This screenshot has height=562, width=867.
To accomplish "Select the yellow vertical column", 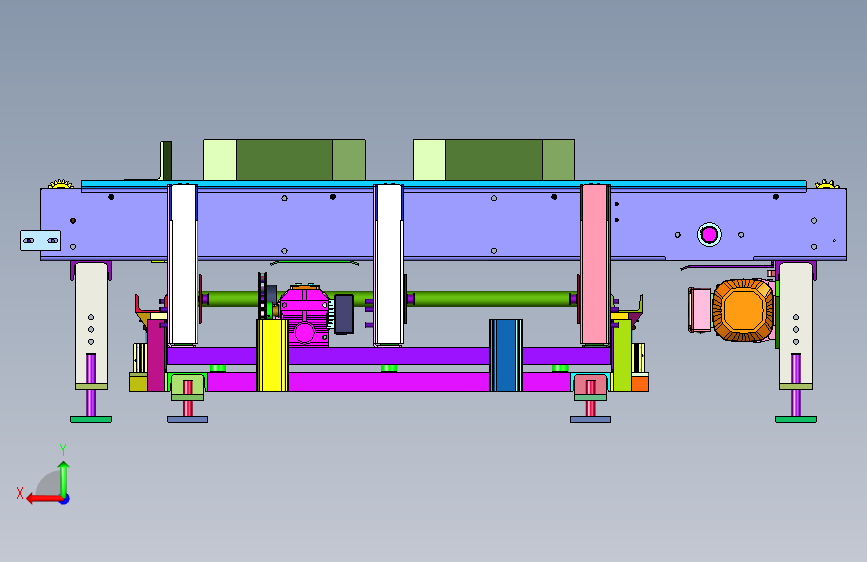I will click(272, 355).
